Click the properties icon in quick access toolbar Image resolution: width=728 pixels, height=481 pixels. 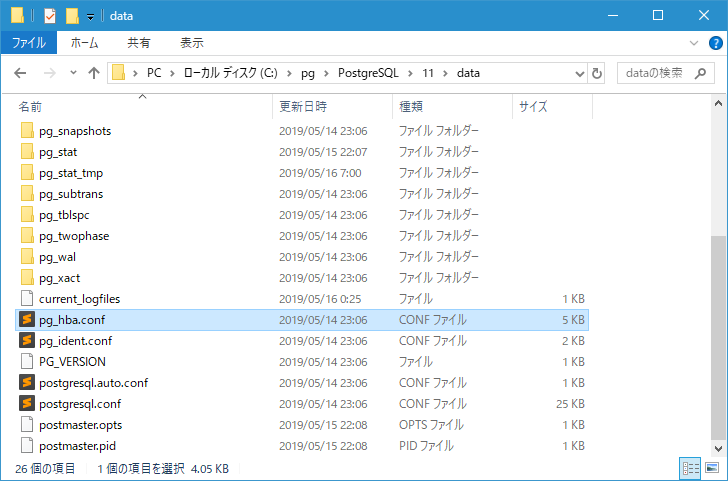coord(49,16)
